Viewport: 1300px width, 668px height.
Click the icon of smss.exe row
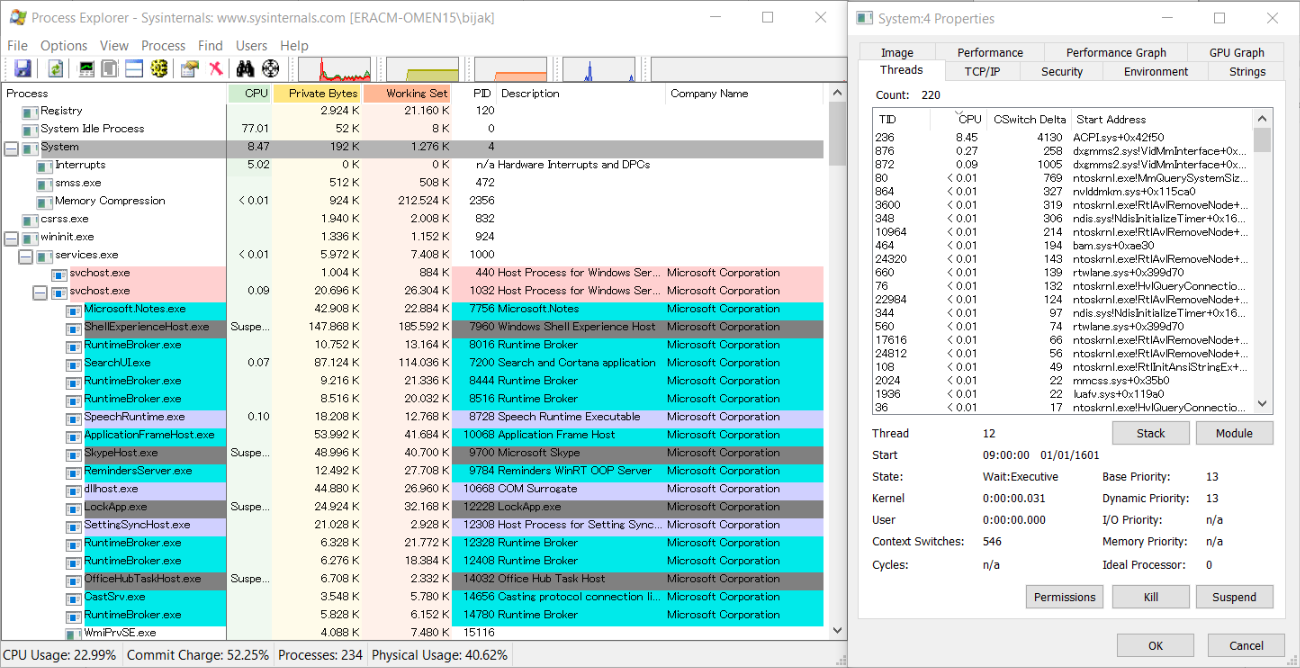coord(45,183)
